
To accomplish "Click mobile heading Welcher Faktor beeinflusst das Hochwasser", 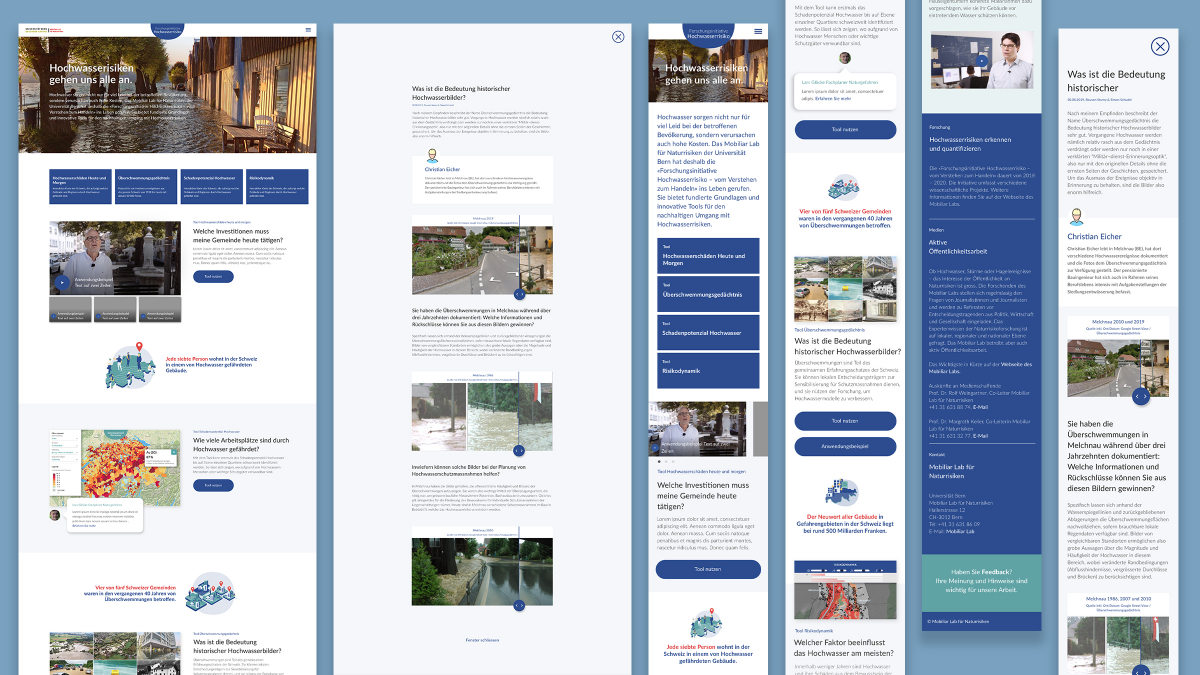I will click(x=845, y=647).
